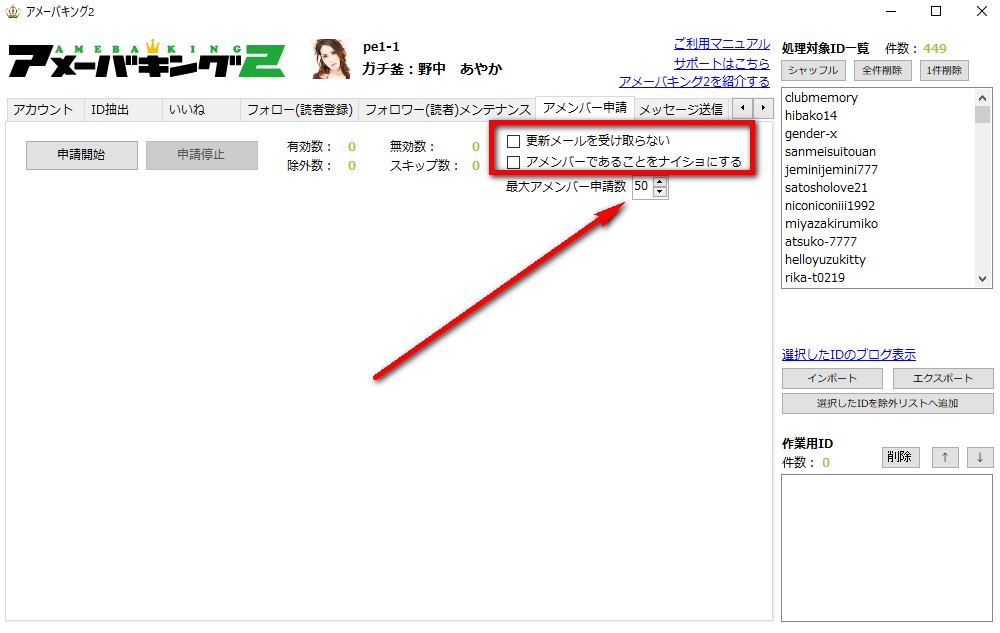Click the profile avatar thumbnail of pe1-1
This screenshot has width=1000, height=633.
click(x=331, y=59)
